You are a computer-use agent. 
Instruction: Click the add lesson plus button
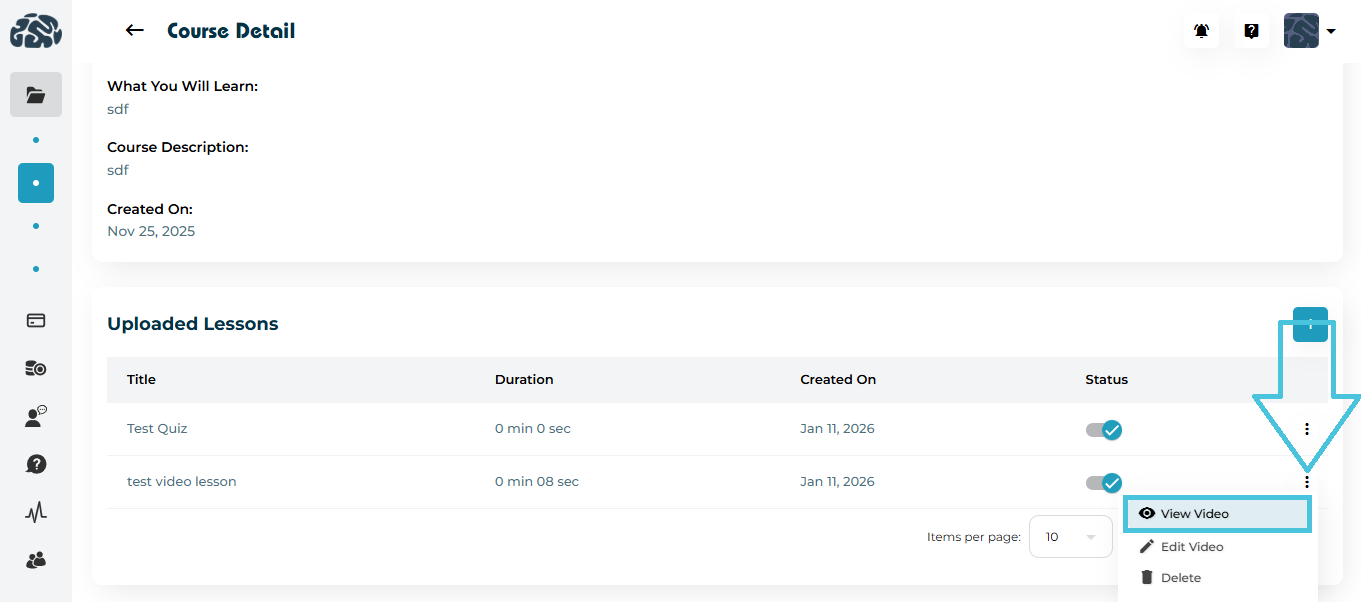click(x=1310, y=324)
